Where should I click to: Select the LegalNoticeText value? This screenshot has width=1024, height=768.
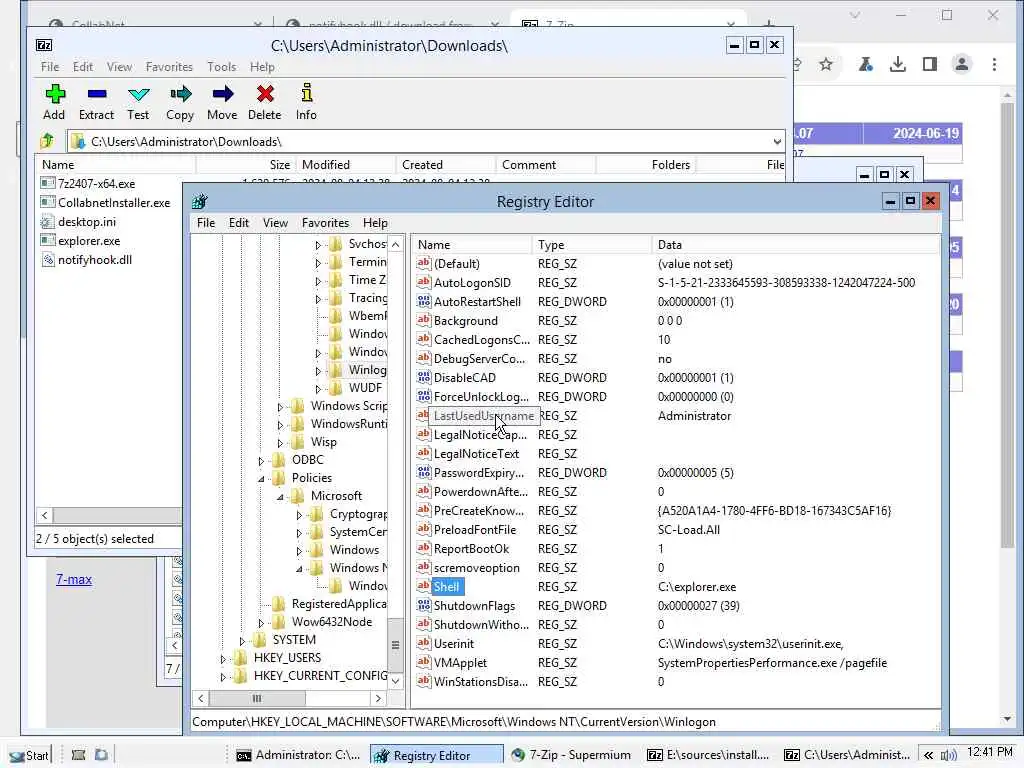coord(476,453)
